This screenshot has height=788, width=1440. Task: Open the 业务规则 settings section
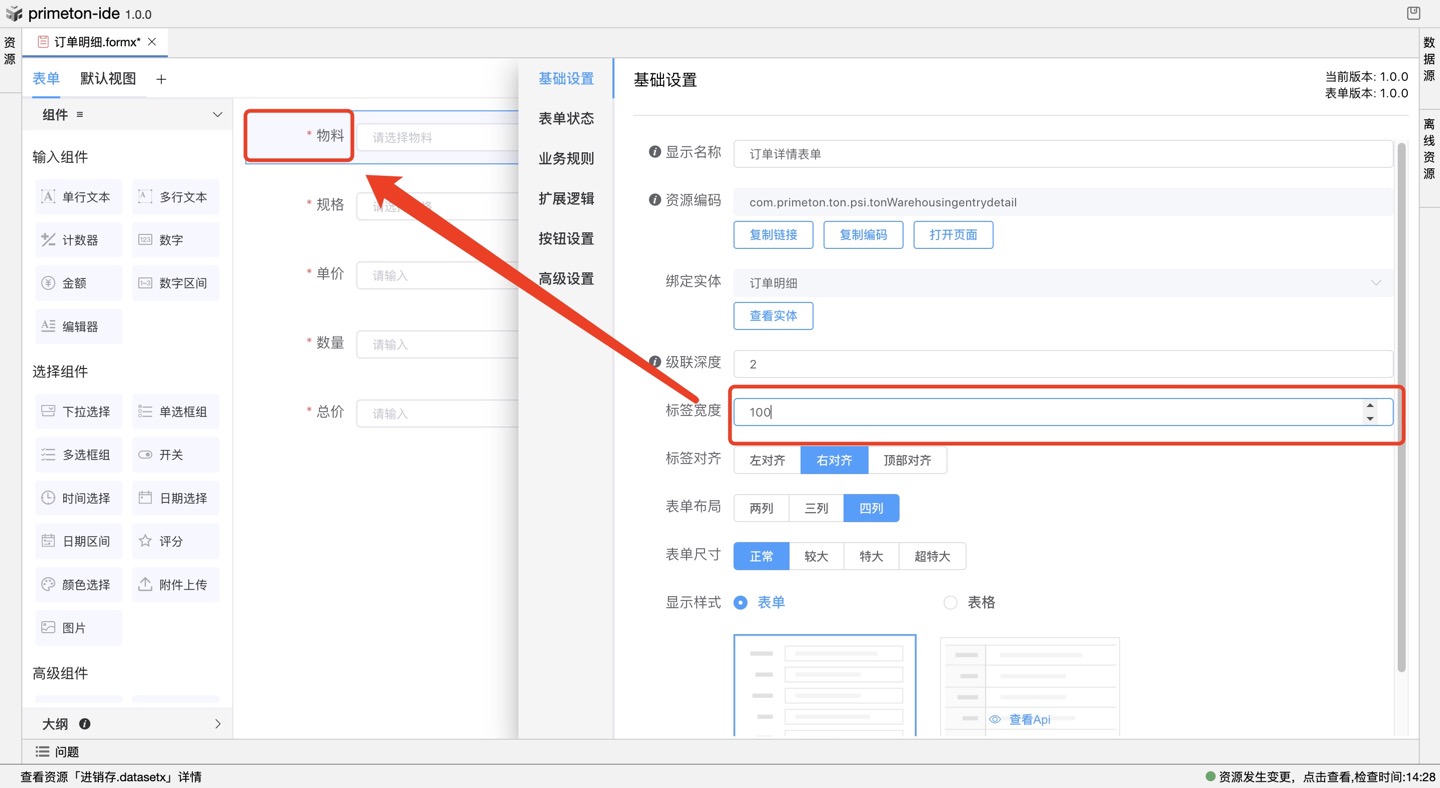[x=566, y=158]
